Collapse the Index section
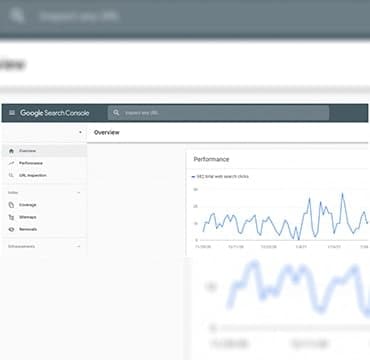This screenshot has width=370, height=360. pyautogui.click(x=79, y=193)
